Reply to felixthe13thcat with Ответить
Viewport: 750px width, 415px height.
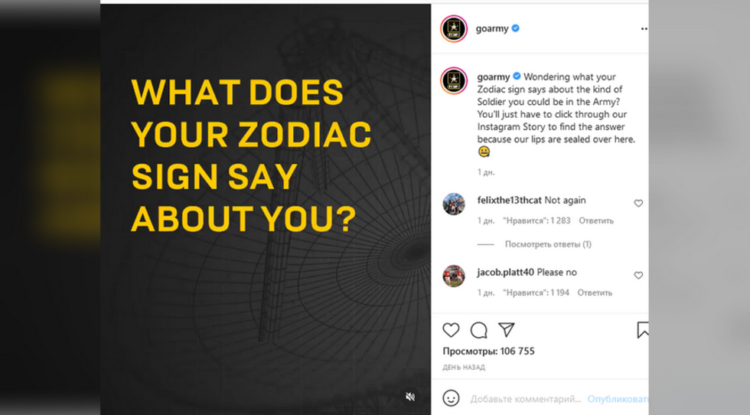pos(596,221)
